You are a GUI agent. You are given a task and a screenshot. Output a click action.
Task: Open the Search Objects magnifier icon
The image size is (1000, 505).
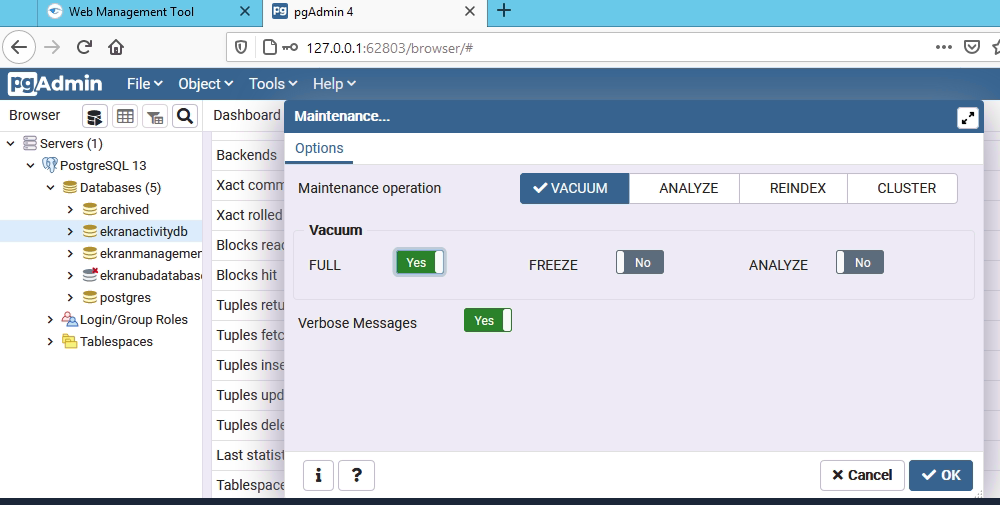click(185, 116)
